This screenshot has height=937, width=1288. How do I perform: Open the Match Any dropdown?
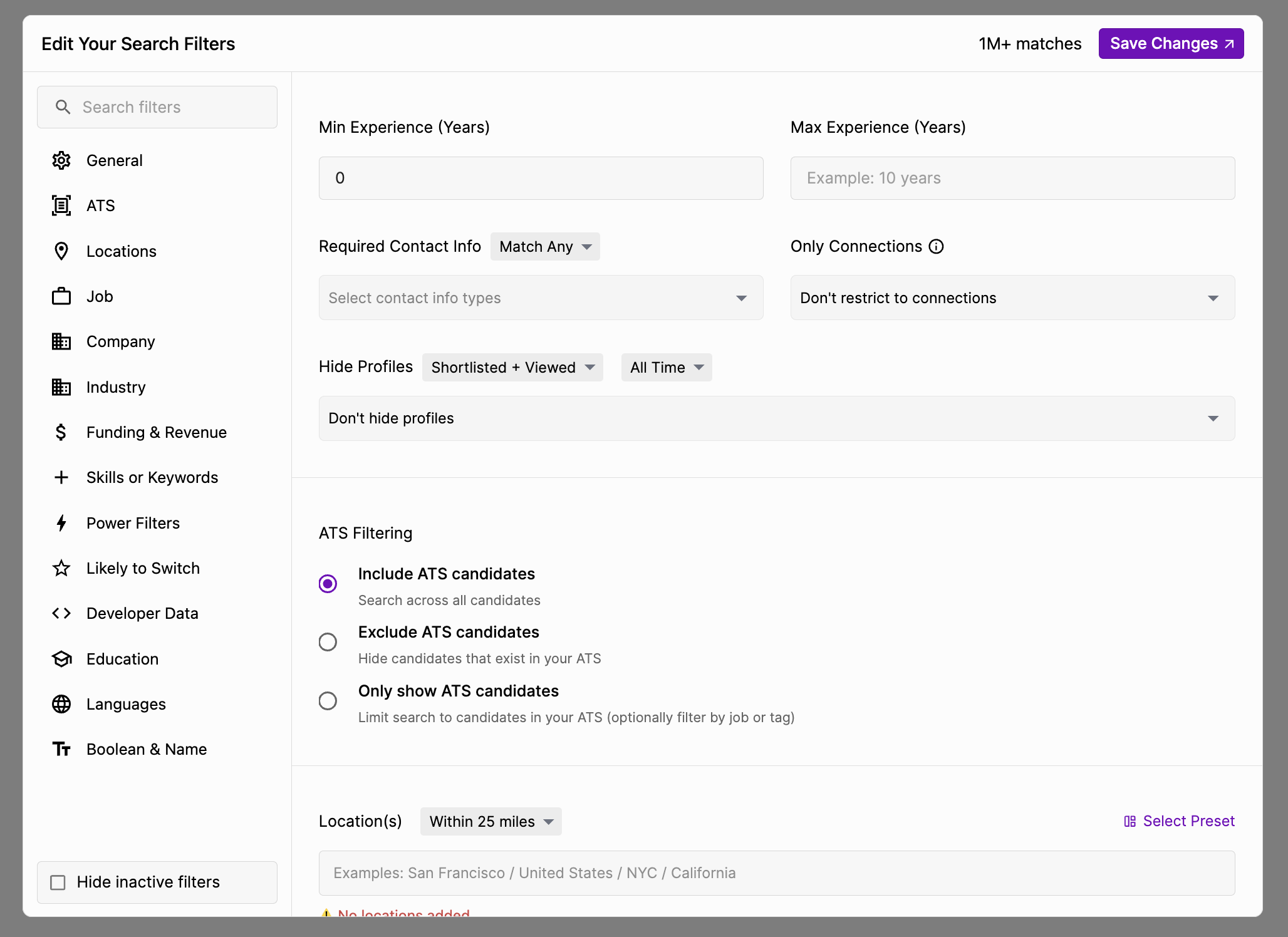tap(545, 246)
